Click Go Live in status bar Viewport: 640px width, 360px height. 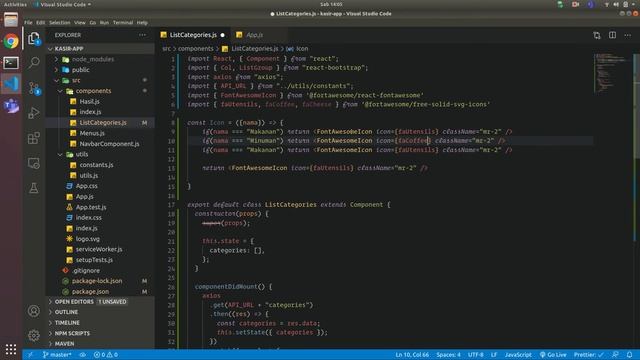[553, 355]
